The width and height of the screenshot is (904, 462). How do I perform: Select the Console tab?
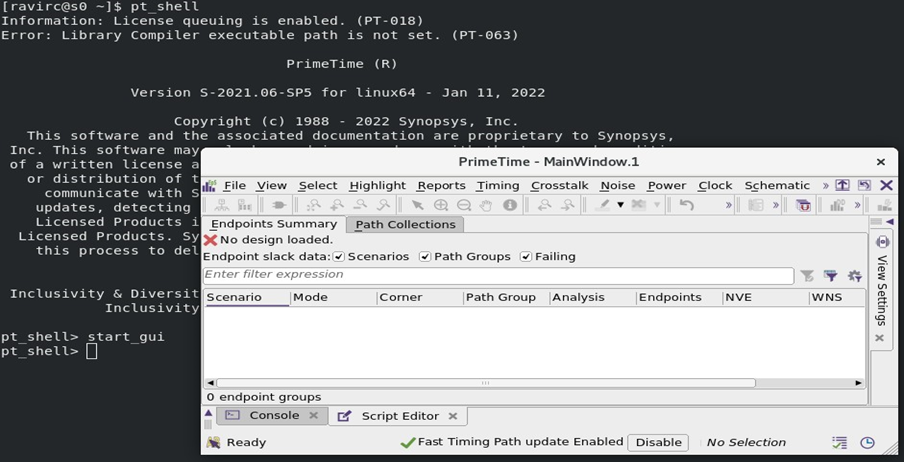(274, 415)
